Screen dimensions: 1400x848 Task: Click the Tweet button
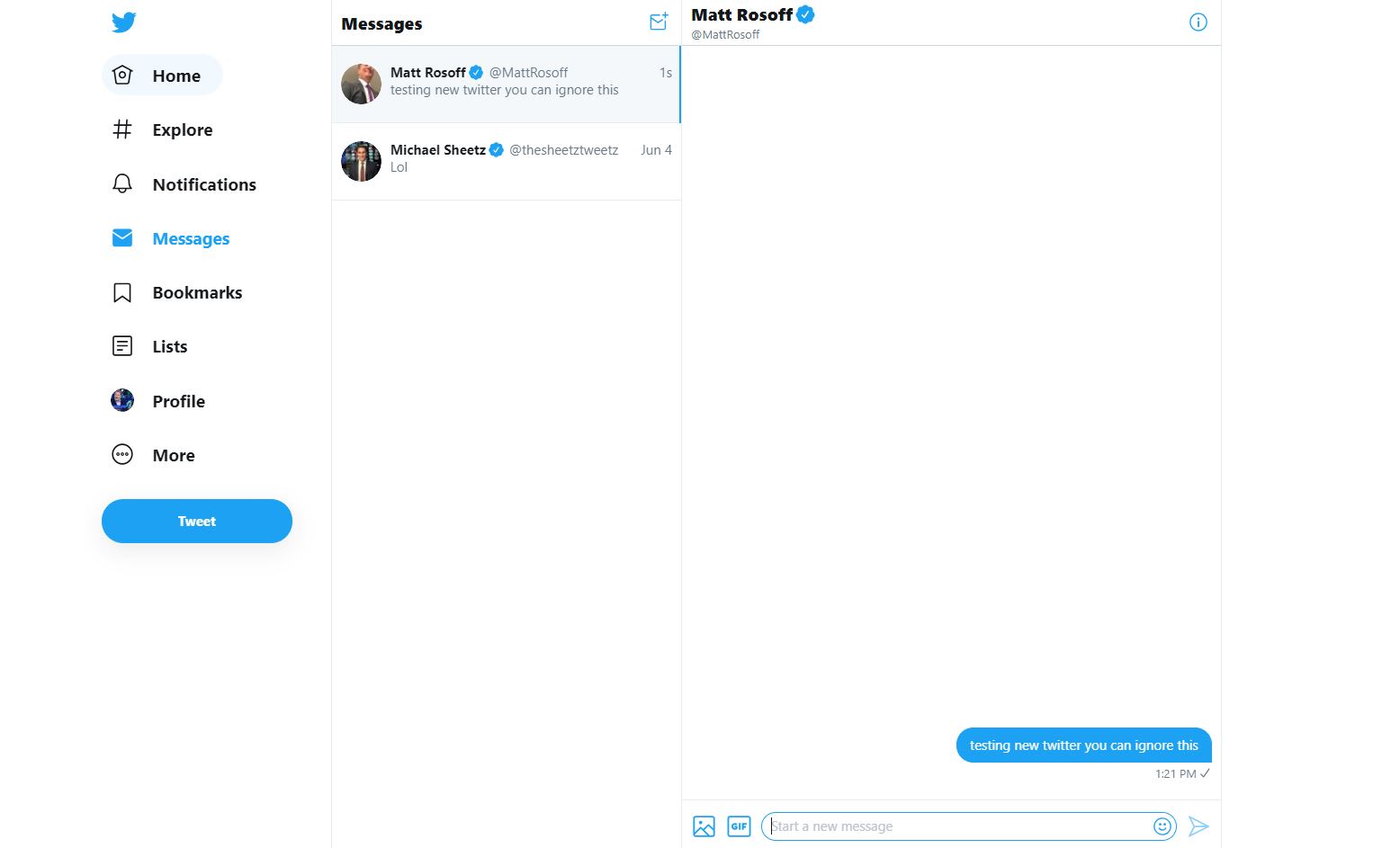click(x=196, y=521)
